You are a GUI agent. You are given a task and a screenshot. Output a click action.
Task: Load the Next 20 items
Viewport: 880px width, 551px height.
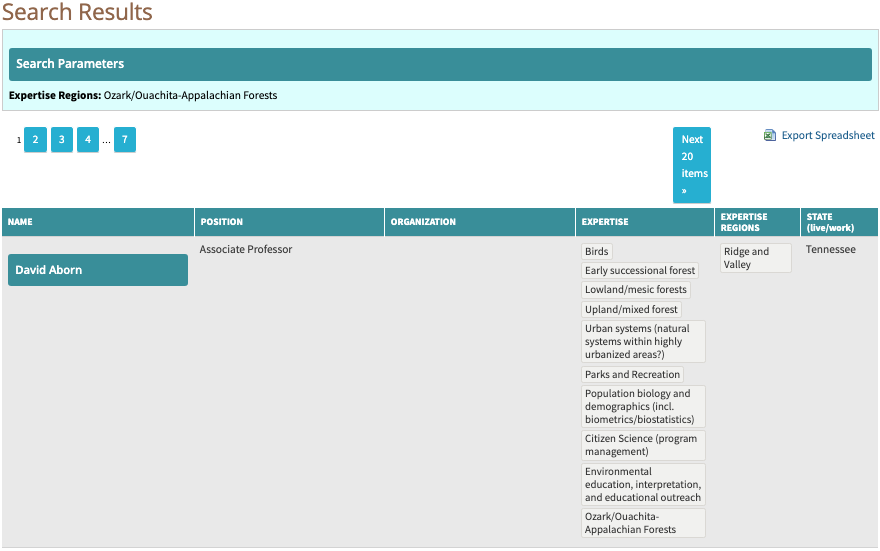tap(692, 165)
